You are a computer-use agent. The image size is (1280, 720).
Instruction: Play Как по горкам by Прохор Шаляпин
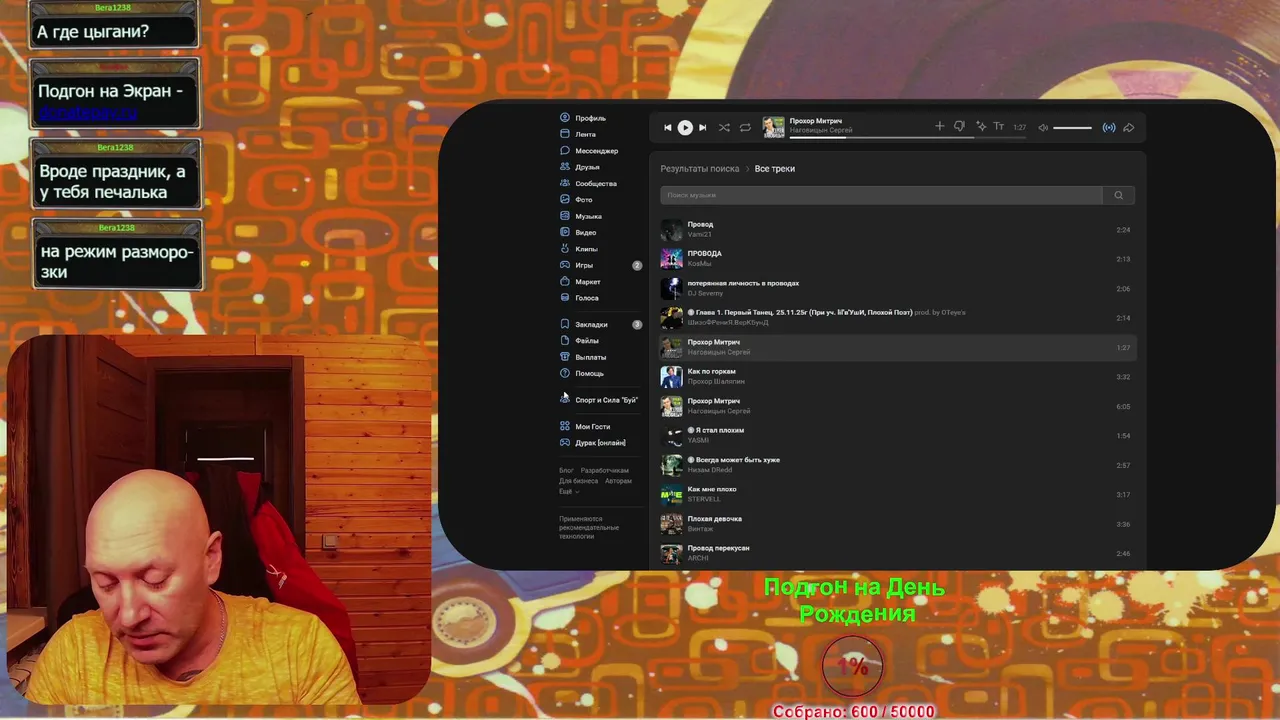click(x=897, y=377)
